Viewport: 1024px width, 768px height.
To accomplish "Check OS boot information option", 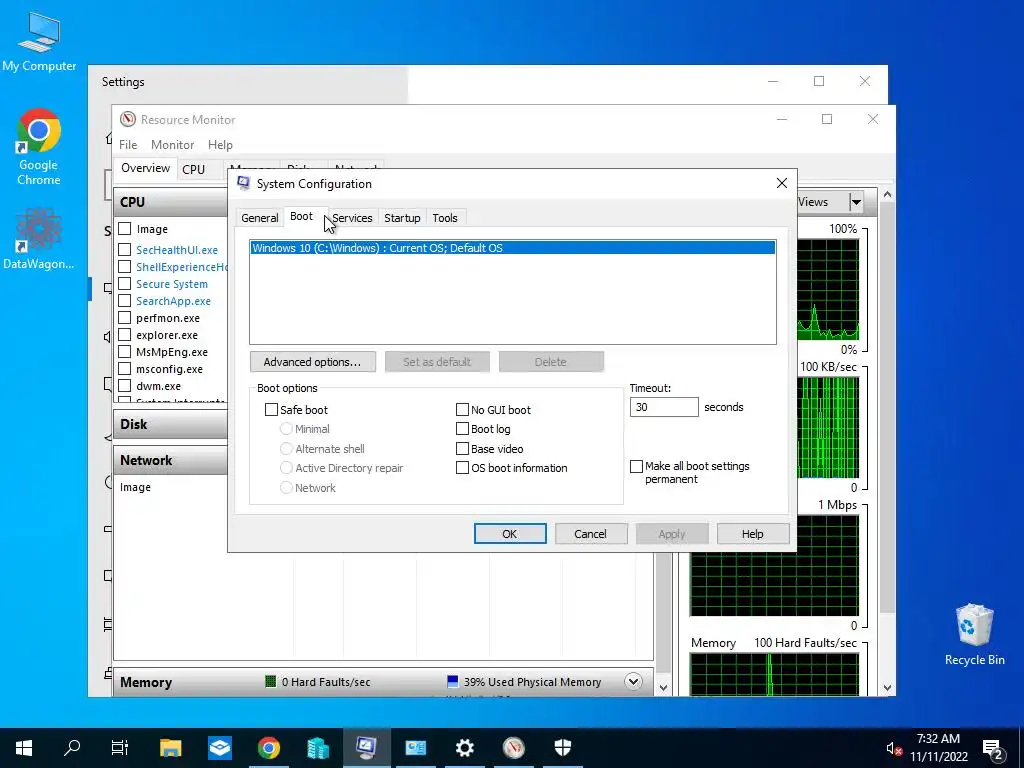I will [462, 468].
